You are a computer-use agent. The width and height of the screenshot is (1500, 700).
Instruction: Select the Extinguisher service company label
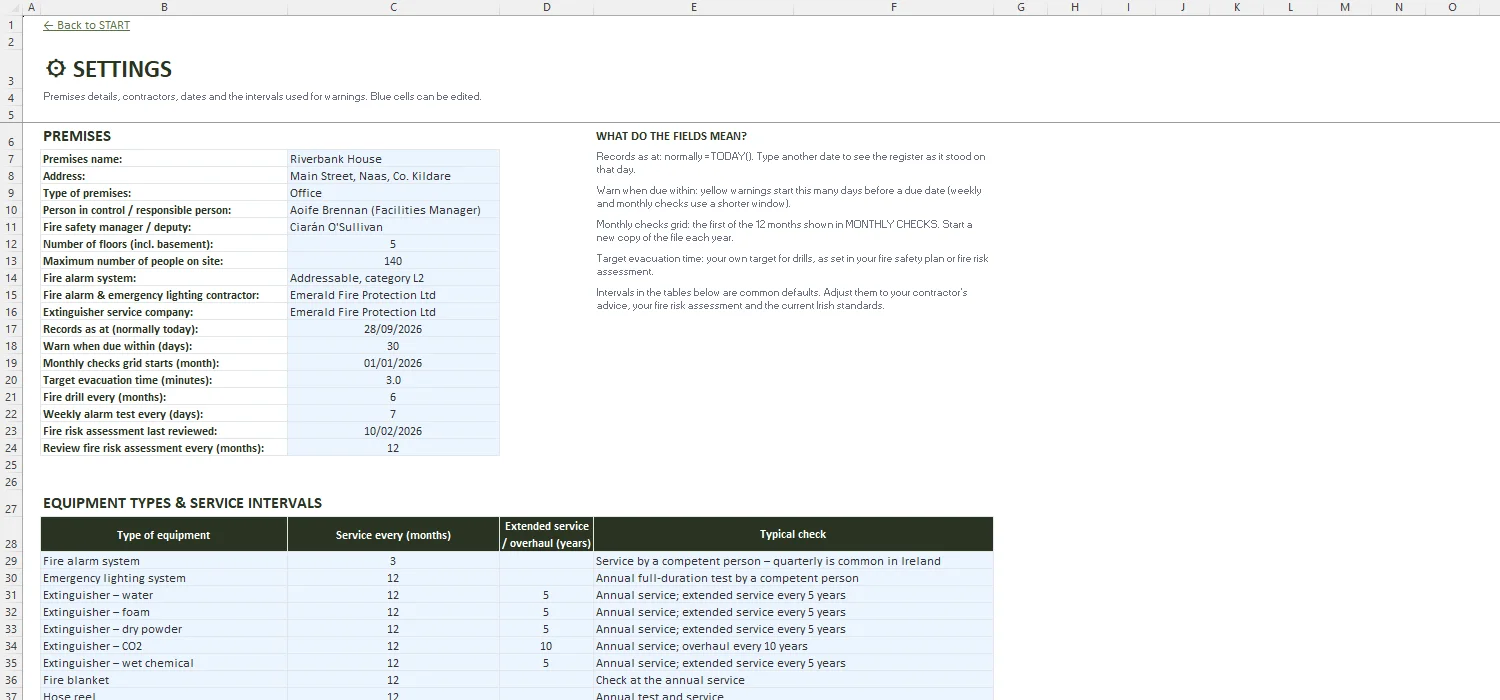pos(164,312)
